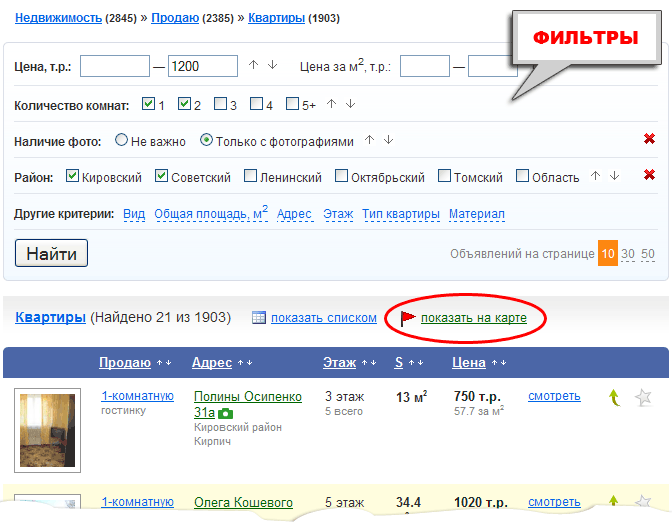Sort listings by "Цена" column header

(x=468, y=362)
